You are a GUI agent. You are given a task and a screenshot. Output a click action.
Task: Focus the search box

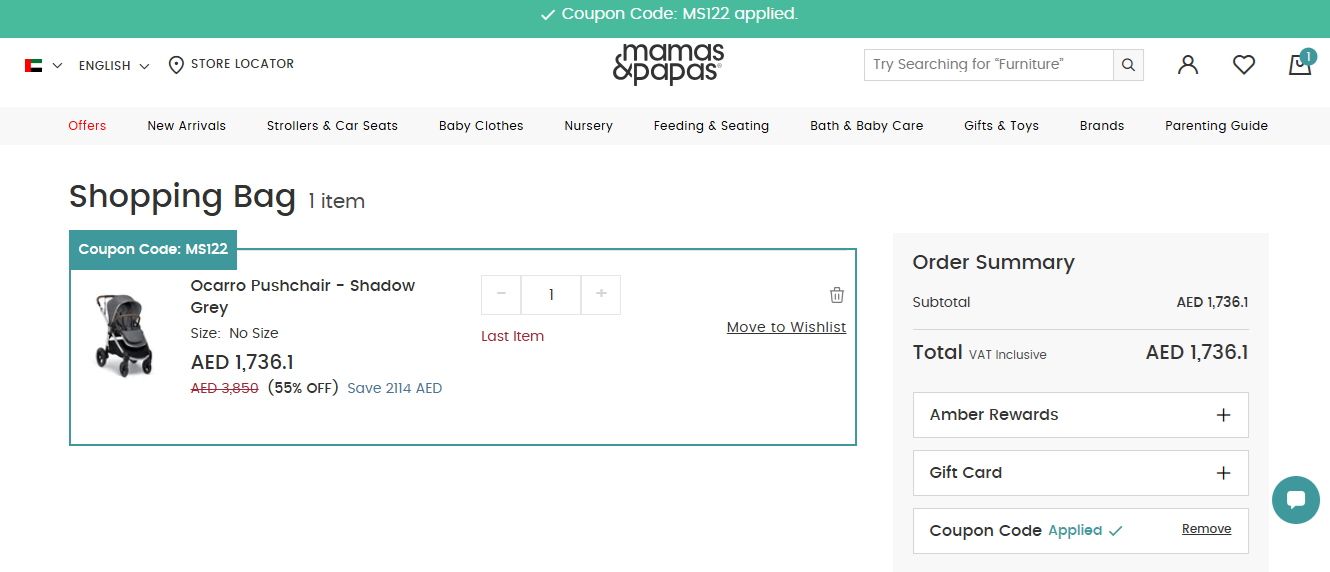click(989, 65)
